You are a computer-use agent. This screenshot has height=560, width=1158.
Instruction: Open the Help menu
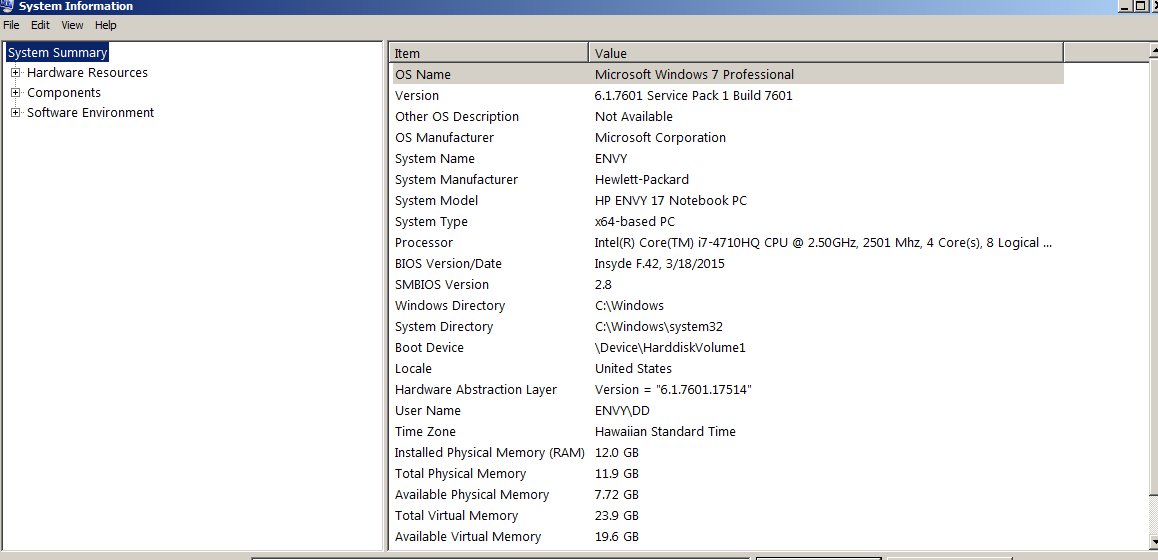pyautogui.click(x=106, y=25)
